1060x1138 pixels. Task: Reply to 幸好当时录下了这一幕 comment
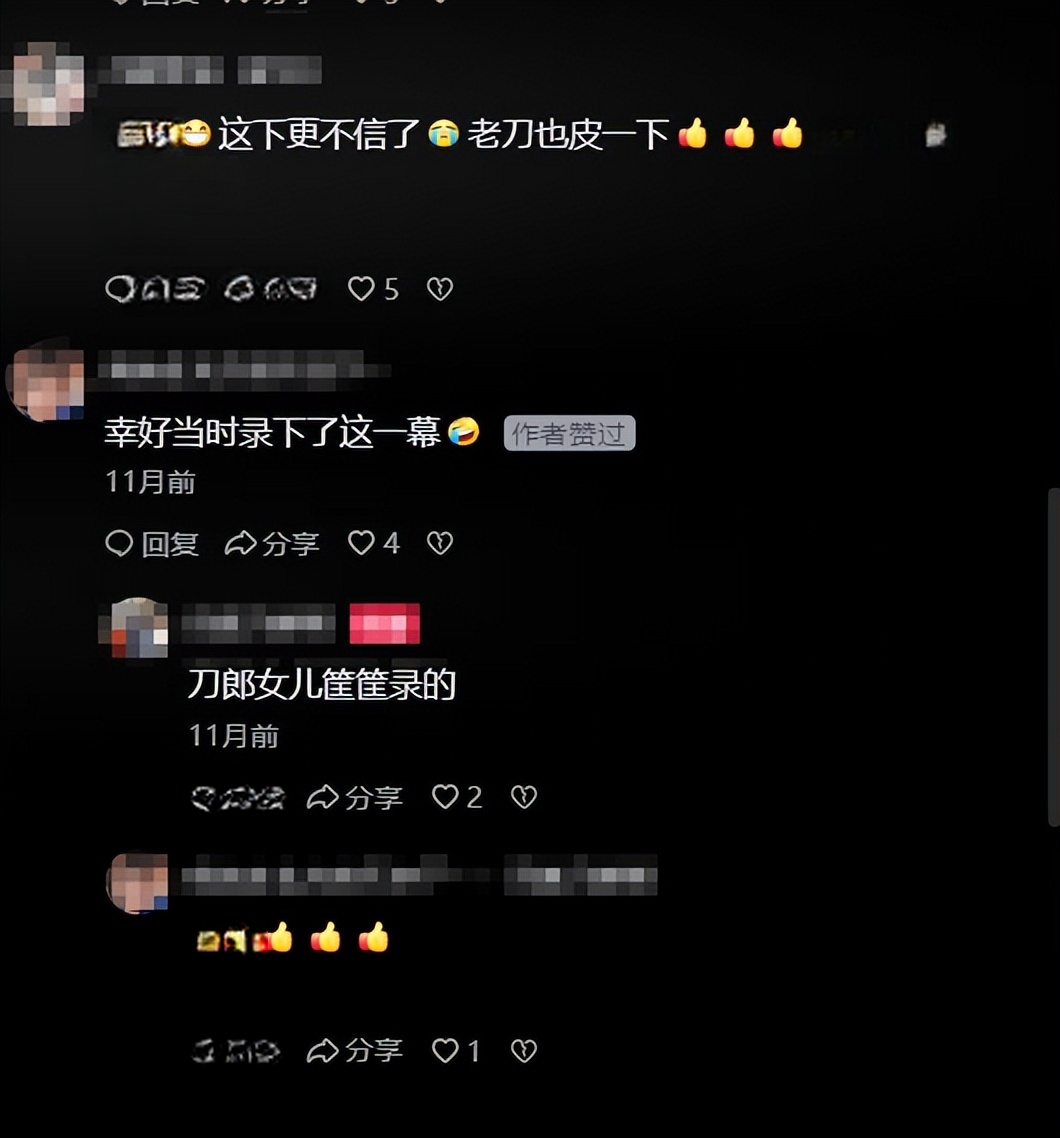tap(152, 544)
